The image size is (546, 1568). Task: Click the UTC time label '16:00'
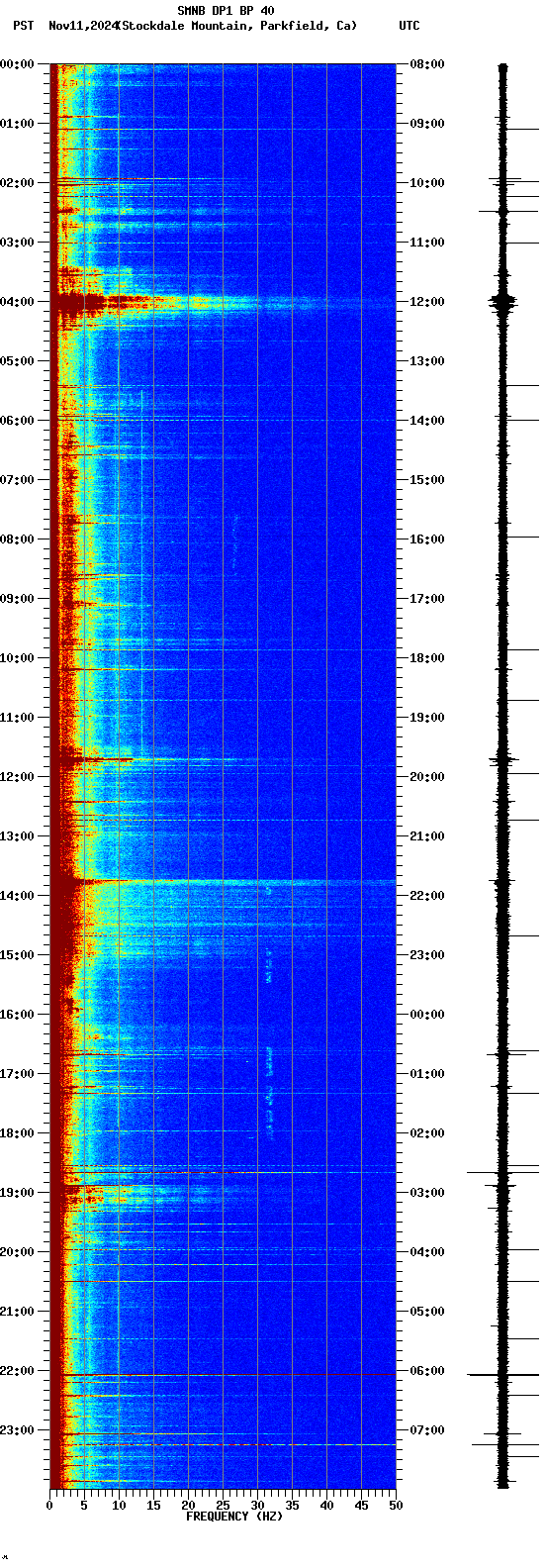(427, 539)
